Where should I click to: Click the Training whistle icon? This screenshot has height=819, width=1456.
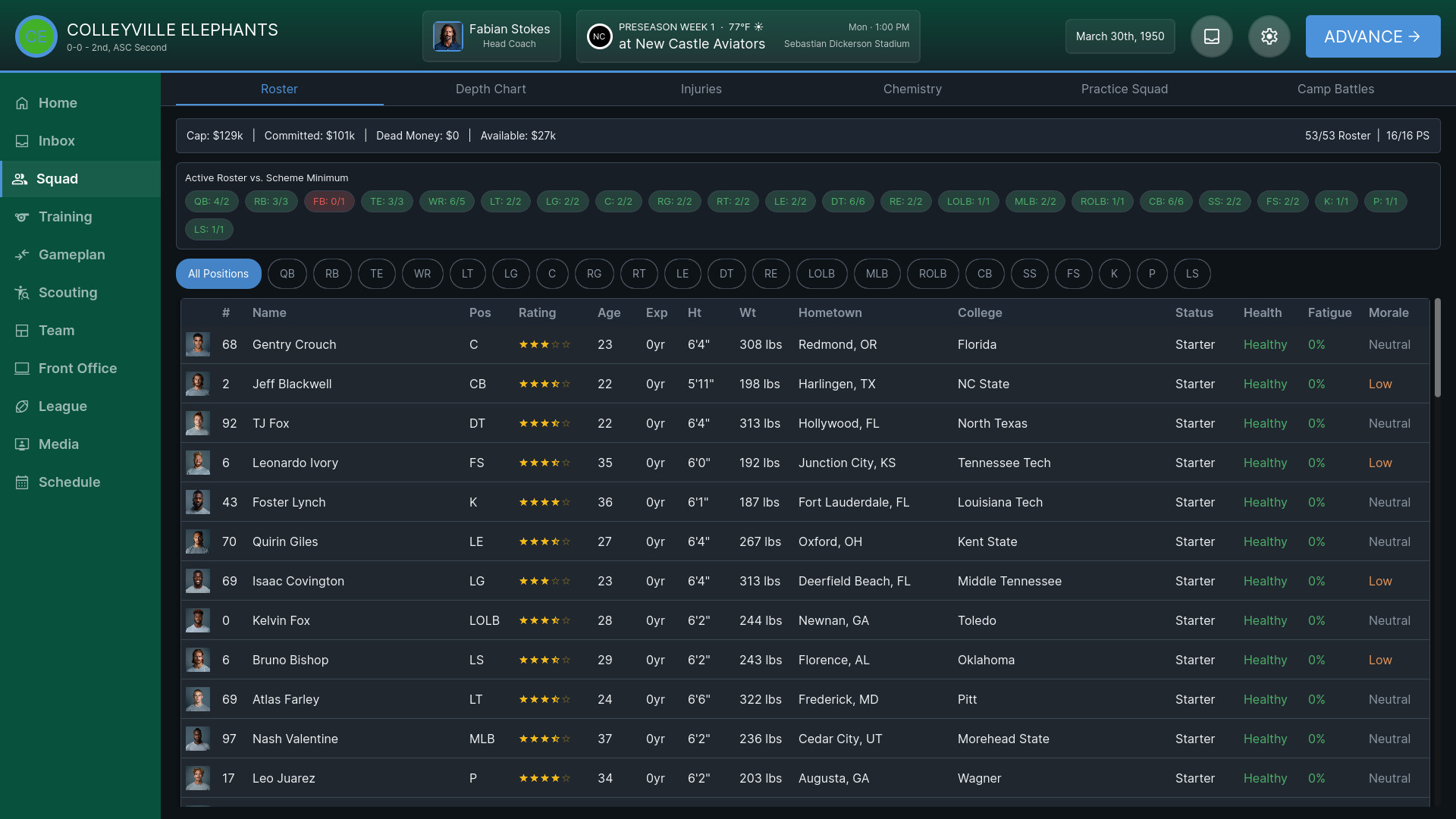point(22,217)
